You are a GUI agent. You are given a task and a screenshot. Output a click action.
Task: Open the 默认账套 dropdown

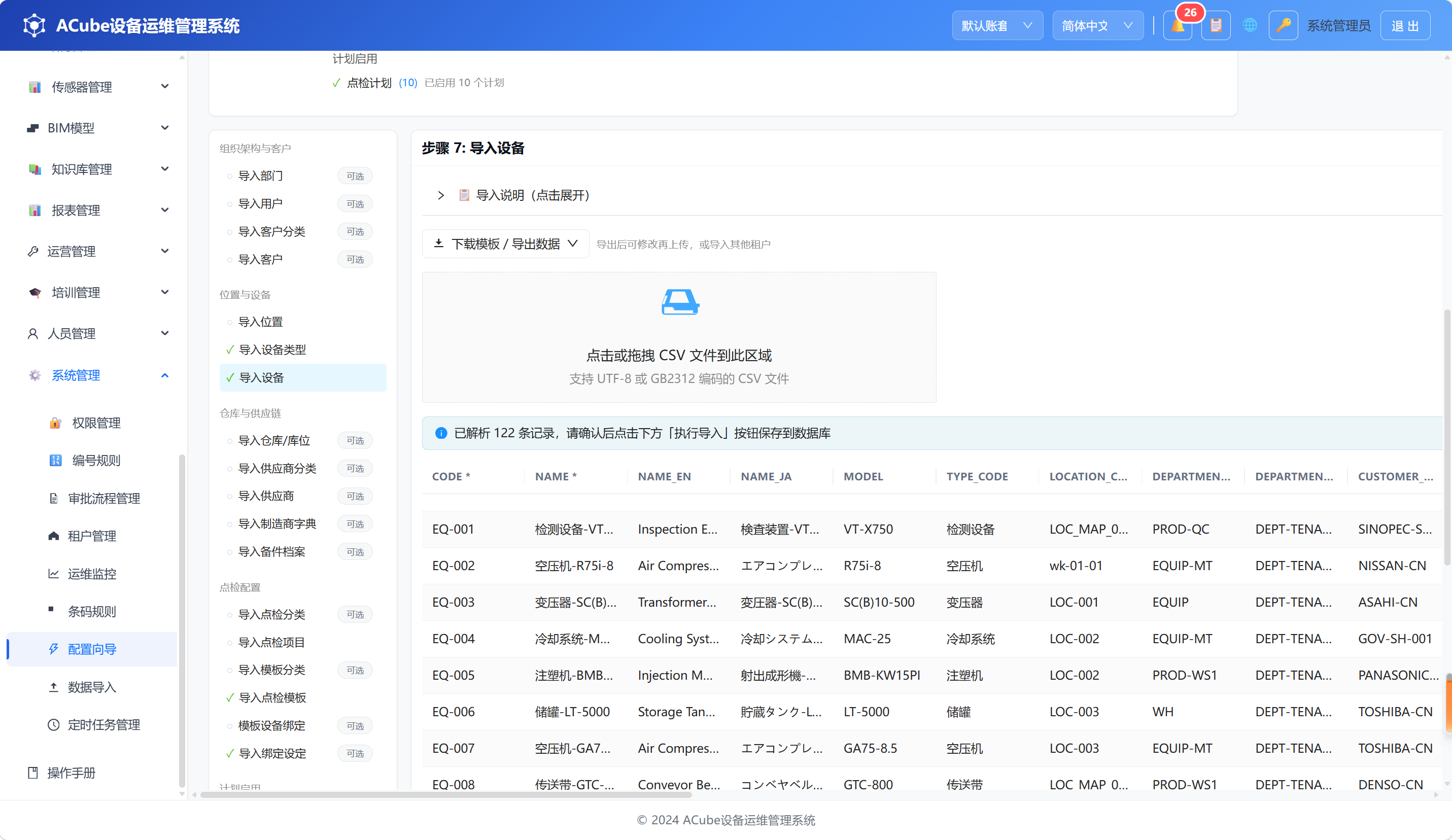997,25
